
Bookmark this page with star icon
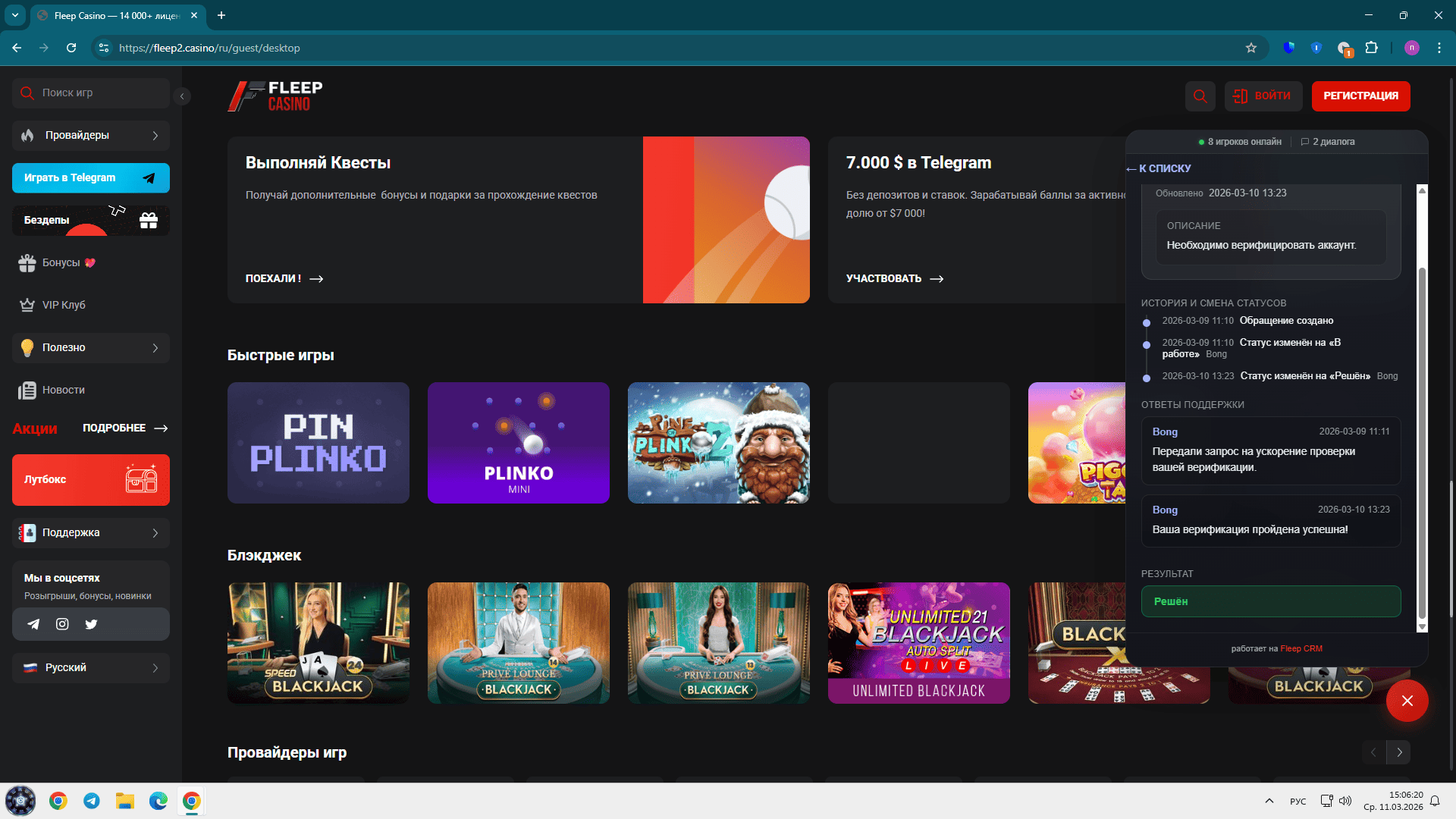pos(1250,48)
